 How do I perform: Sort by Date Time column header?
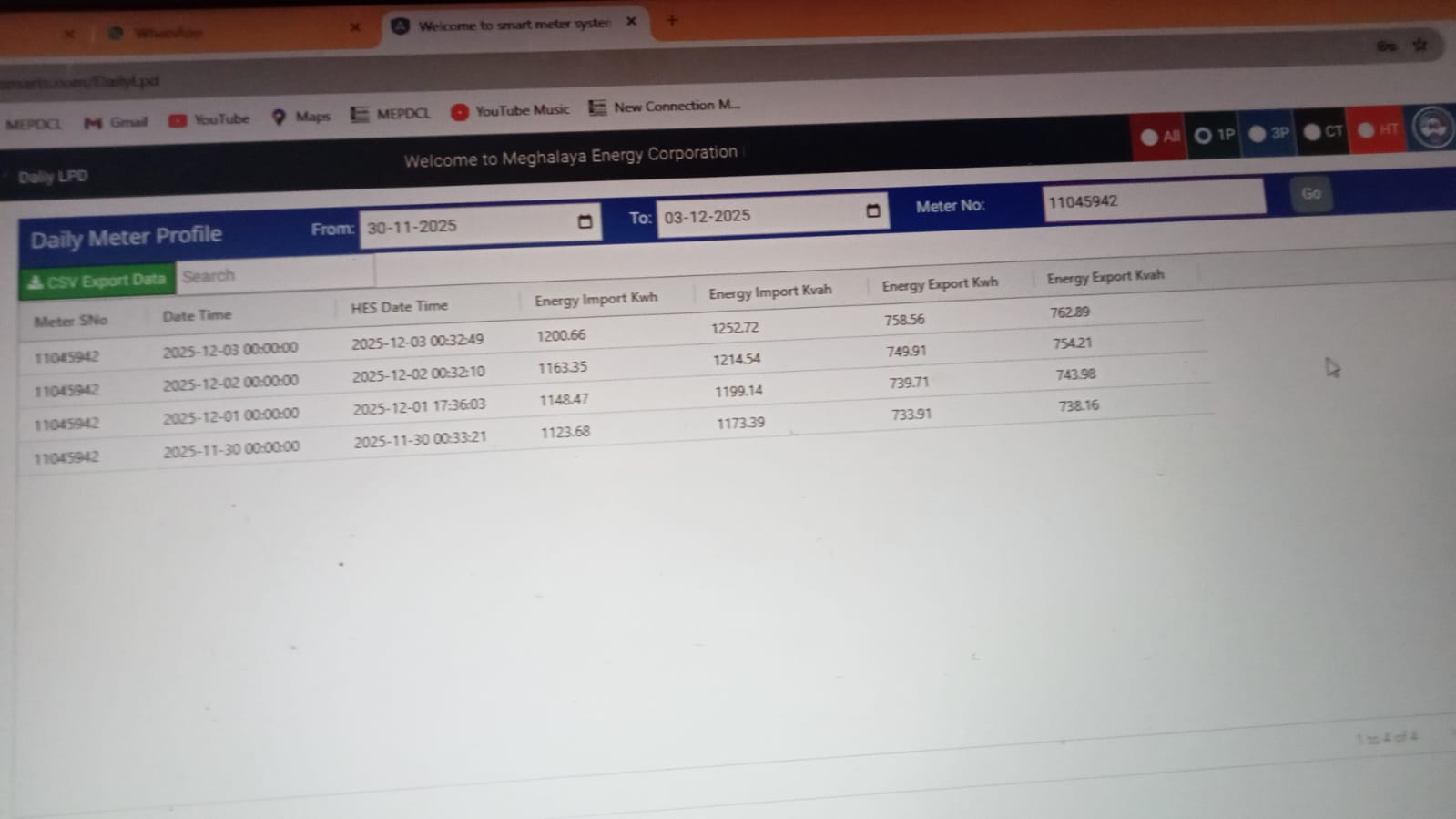point(197,315)
